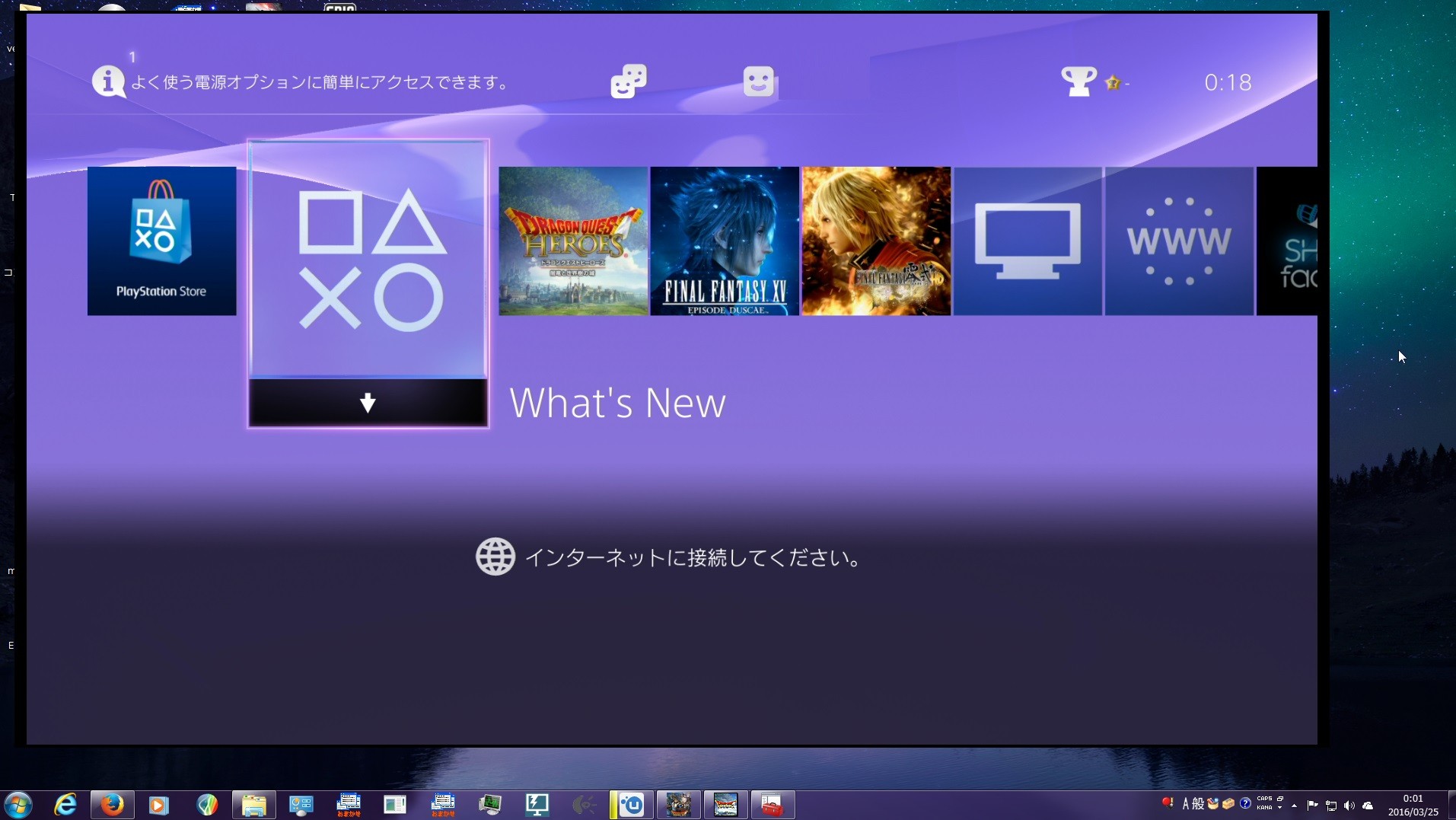Click the IME input mode A indicator
Screen dimensions: 1456x820
(1186, 804)
